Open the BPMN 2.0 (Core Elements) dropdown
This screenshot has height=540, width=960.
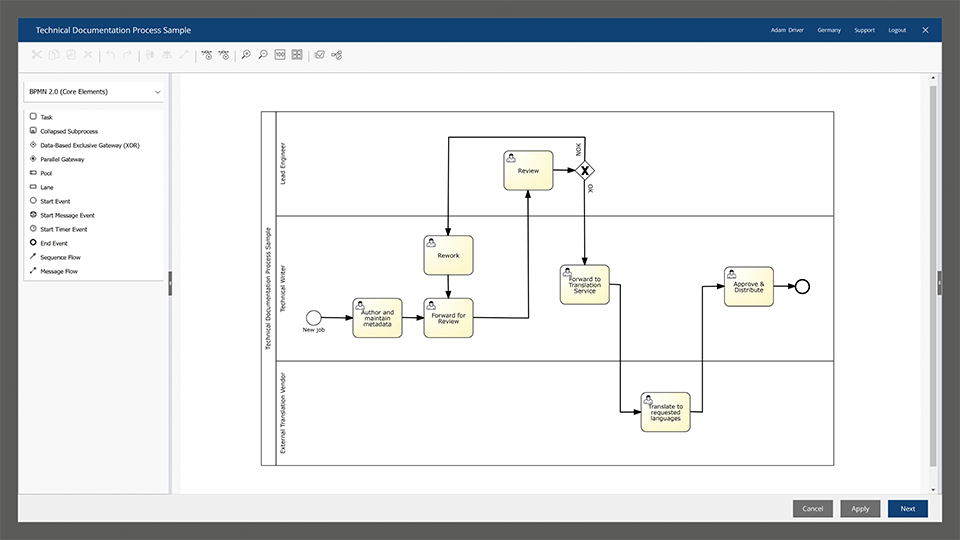click(x=94, y=92)
